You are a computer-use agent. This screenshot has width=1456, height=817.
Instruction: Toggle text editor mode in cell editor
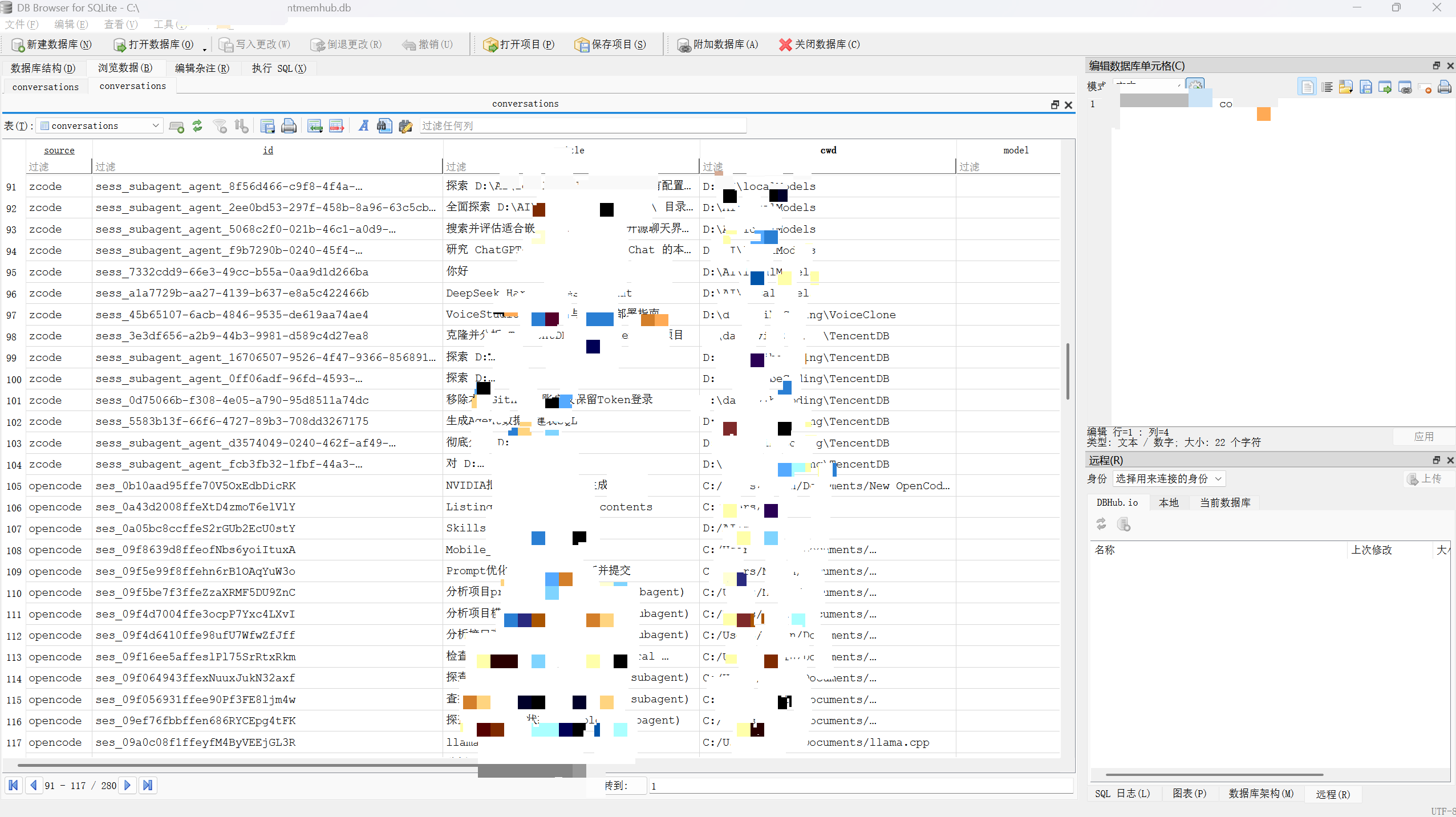tap(1307, 87)
